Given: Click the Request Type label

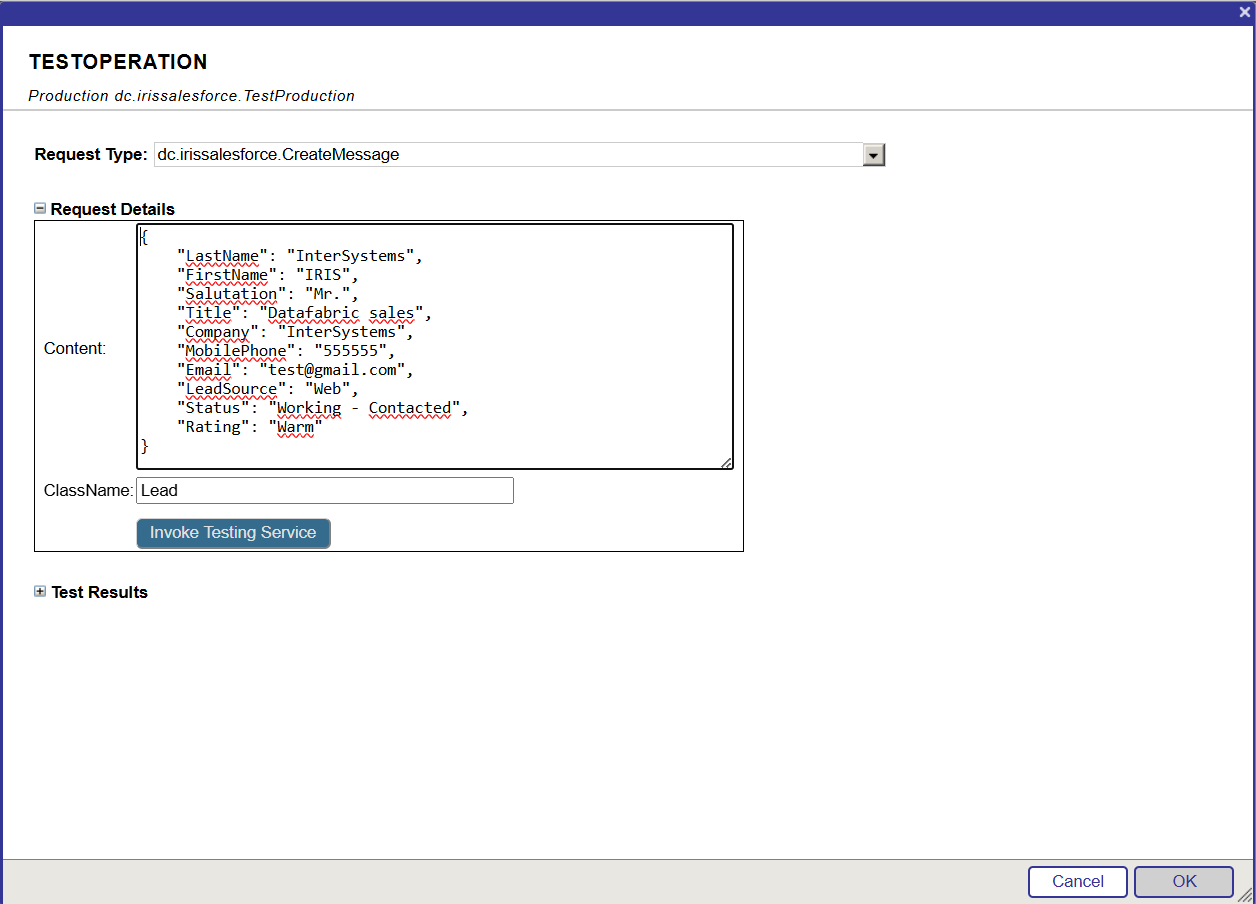Looking at the screenshot, I should [91, 155].
